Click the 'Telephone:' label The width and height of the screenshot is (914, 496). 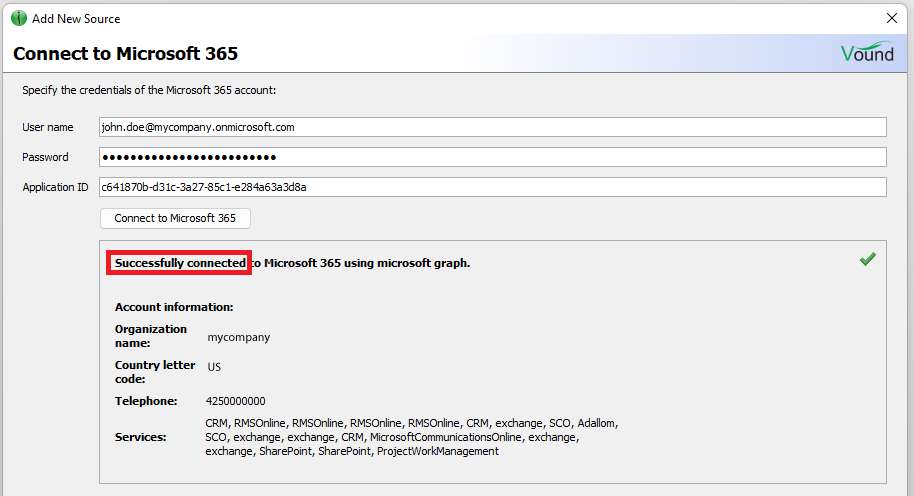(x=146, y=401)
